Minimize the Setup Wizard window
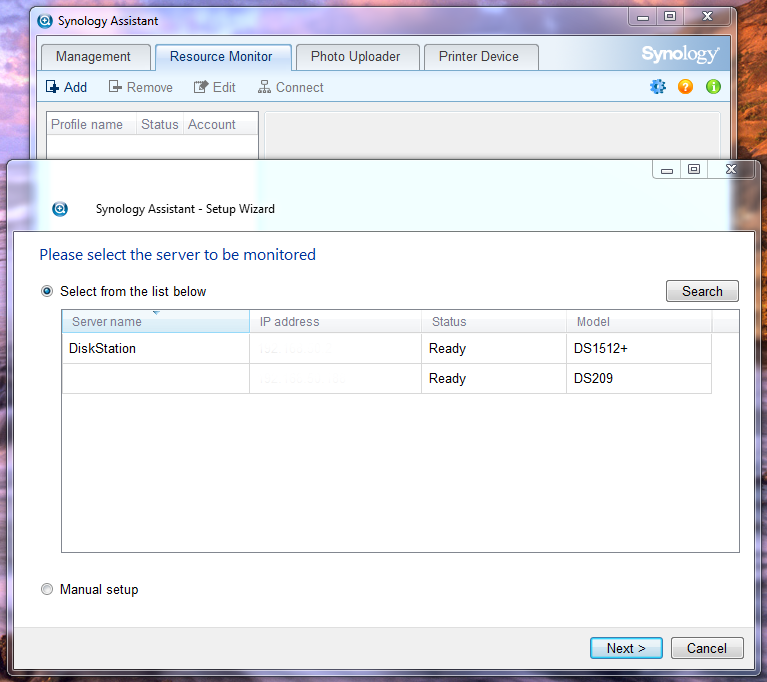 tap(667, 170)
